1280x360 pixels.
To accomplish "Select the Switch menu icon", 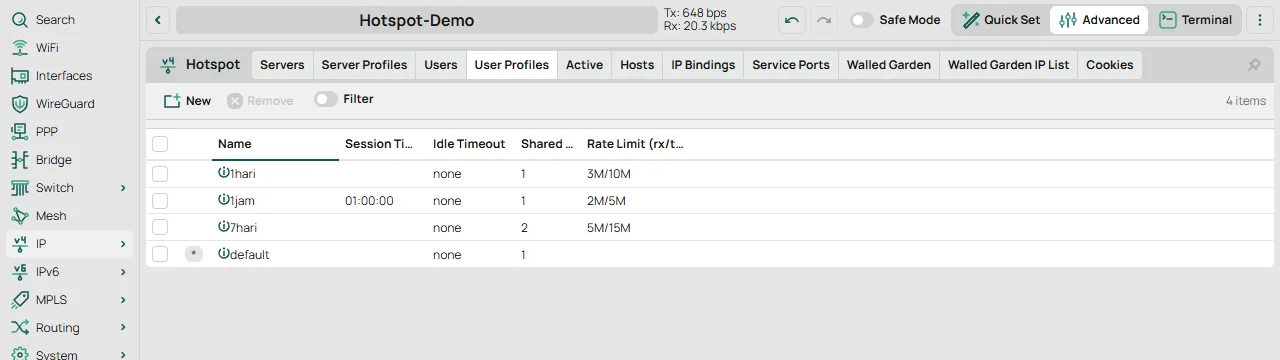I will click(x=19, y=188).
